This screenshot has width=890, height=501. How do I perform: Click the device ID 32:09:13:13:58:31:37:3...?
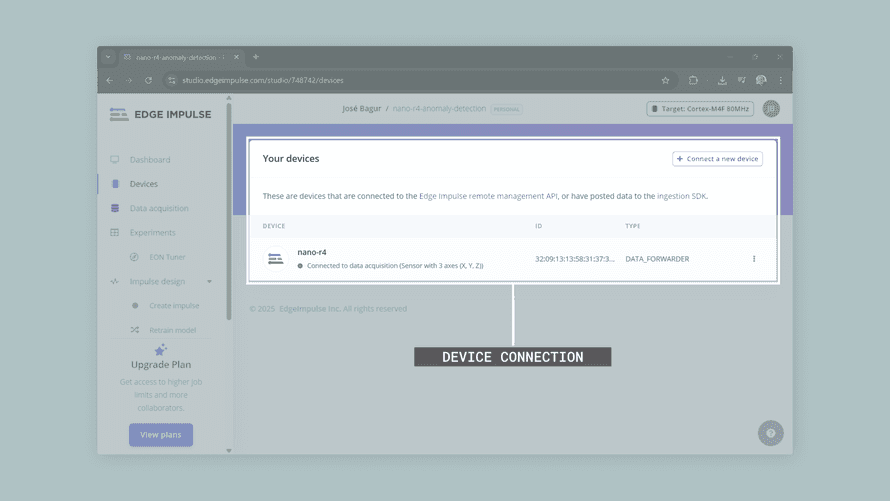[x=574, y=259]
